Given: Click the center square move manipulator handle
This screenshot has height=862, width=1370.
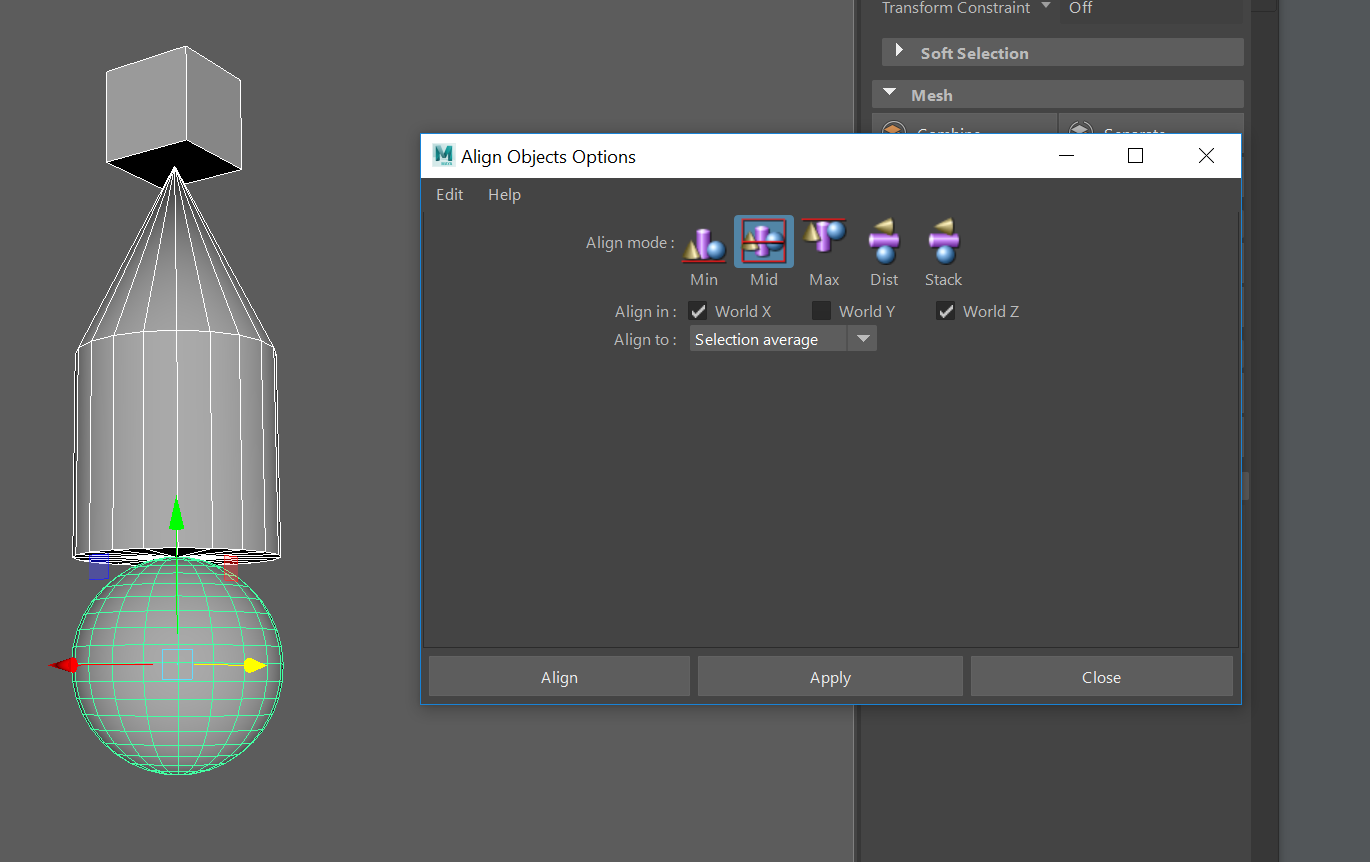Looking at the screenshot, I should coord(177,665).
